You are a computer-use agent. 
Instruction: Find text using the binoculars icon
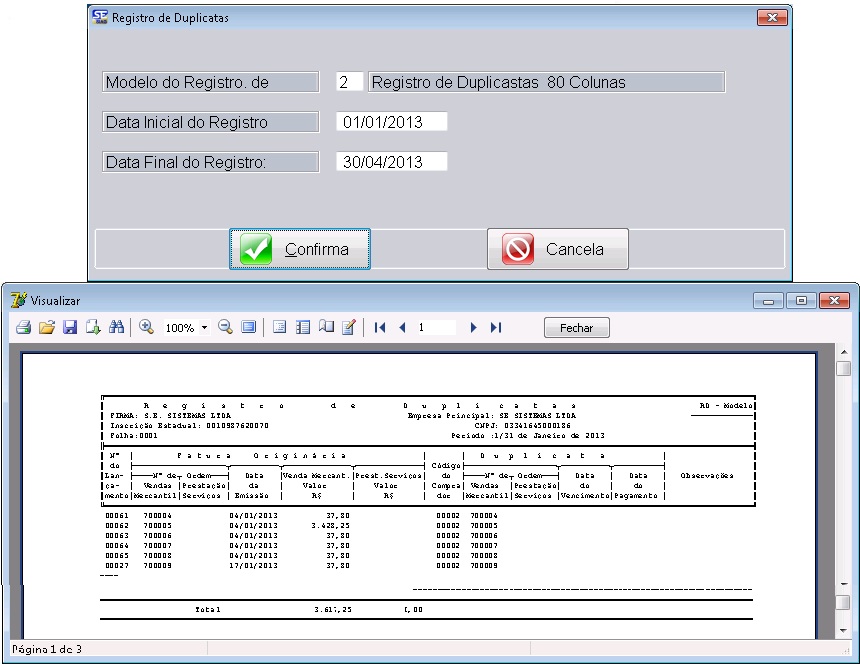[116, 327]
